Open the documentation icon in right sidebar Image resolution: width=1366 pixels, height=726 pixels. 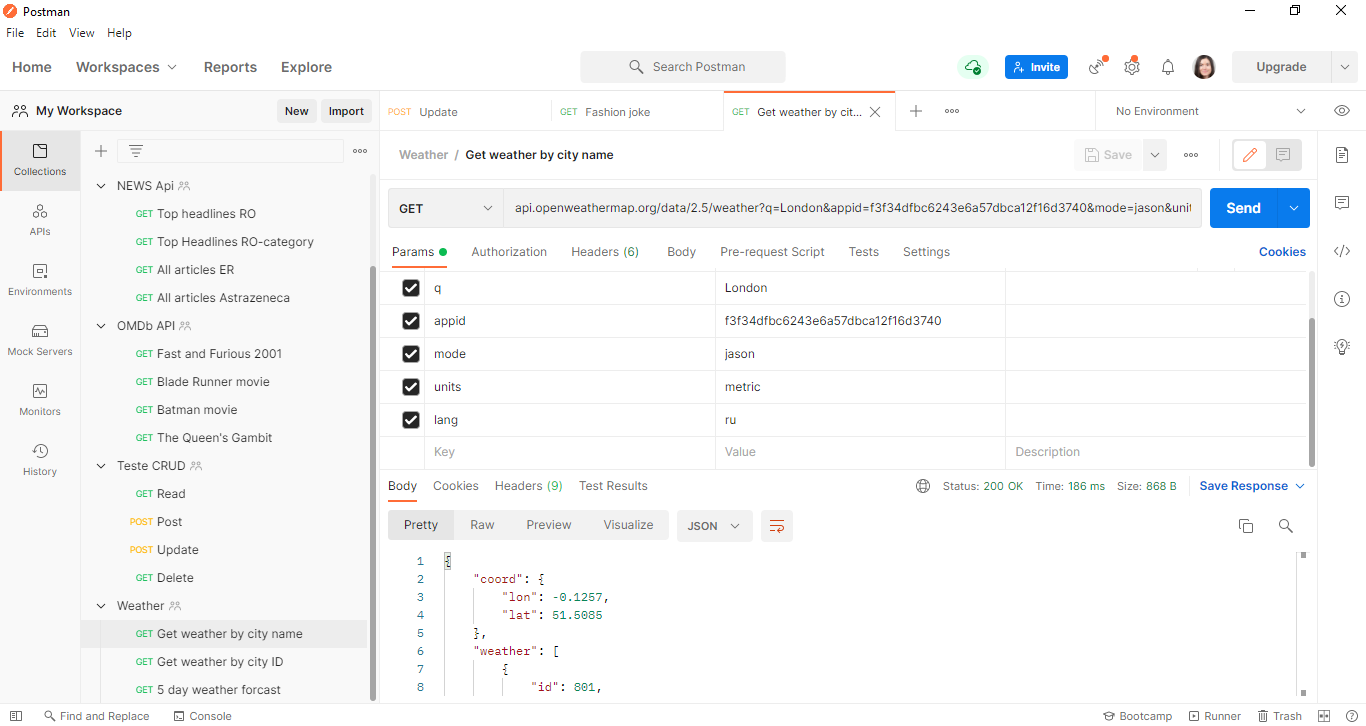(x=1342, y=155)
